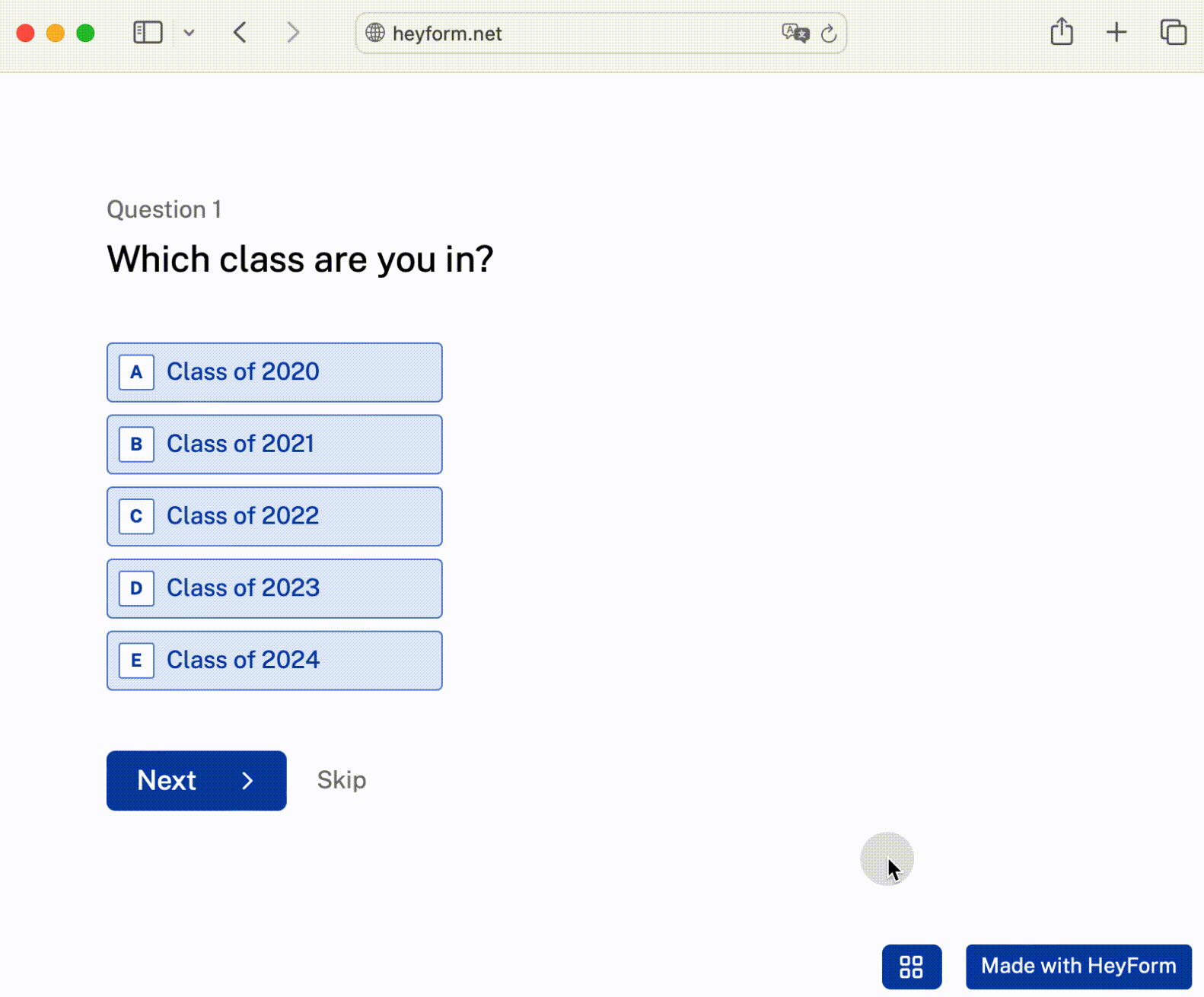Select Class of 2021
Image resolution: width=1204 pixels, height=997 pixels.
click(275, 444)
